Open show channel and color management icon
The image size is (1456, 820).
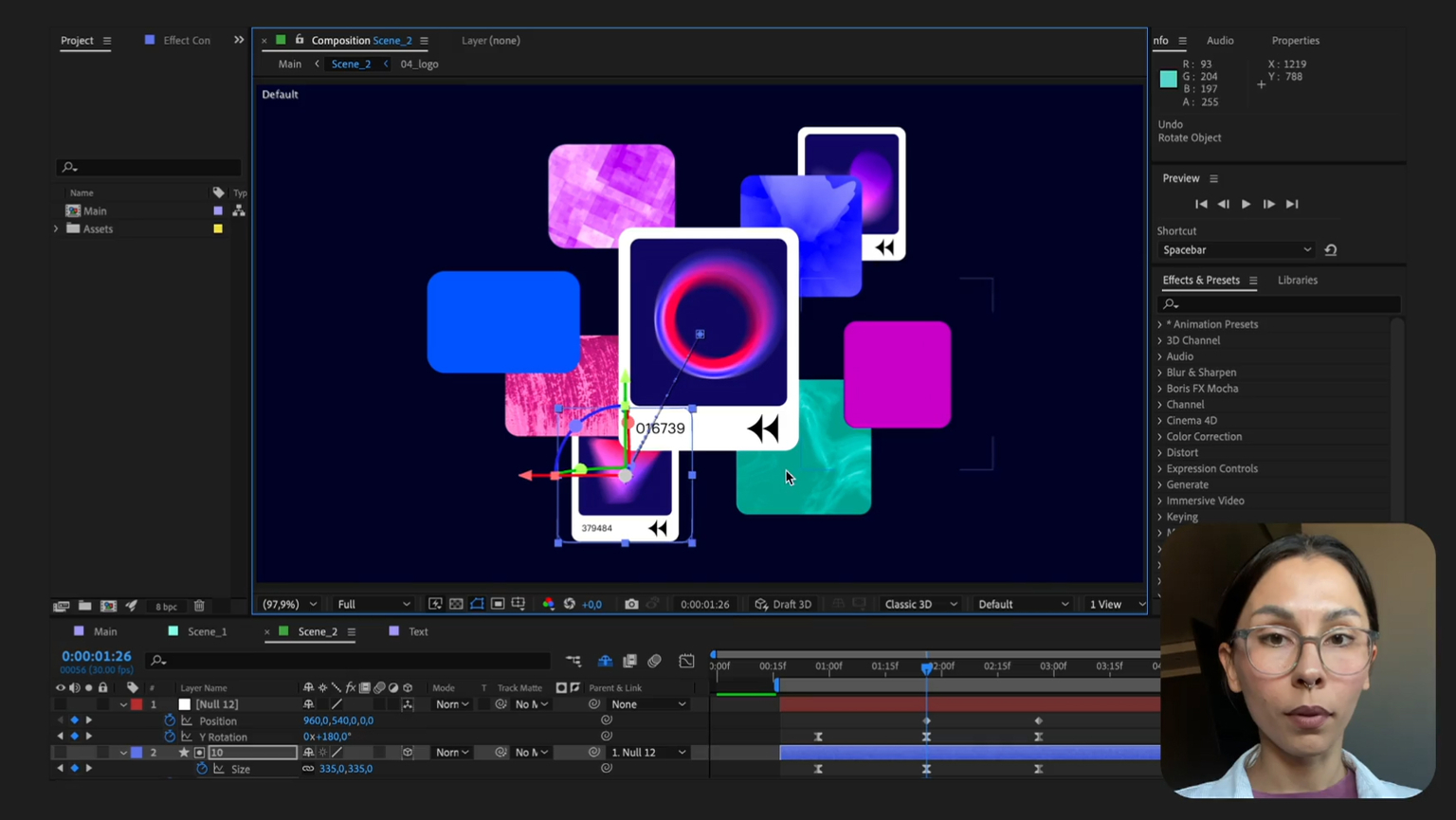tap(548, 605)
